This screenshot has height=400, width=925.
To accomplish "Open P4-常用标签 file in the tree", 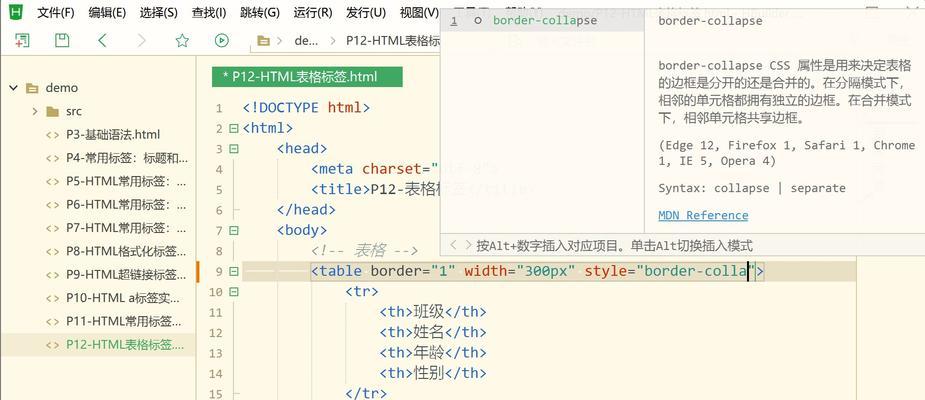I will coord(127,158).
